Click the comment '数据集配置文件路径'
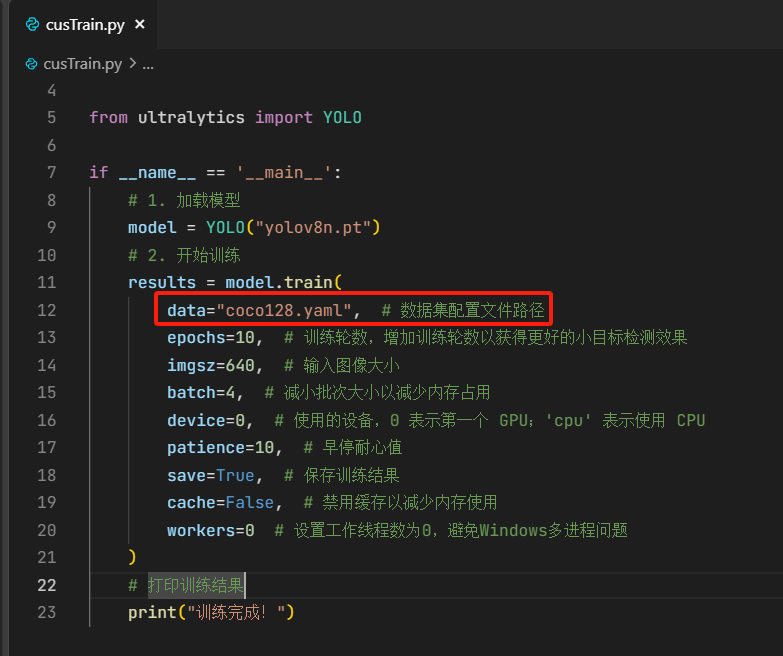The height and width of the screenshot is (656, 783). click(472, 311)
